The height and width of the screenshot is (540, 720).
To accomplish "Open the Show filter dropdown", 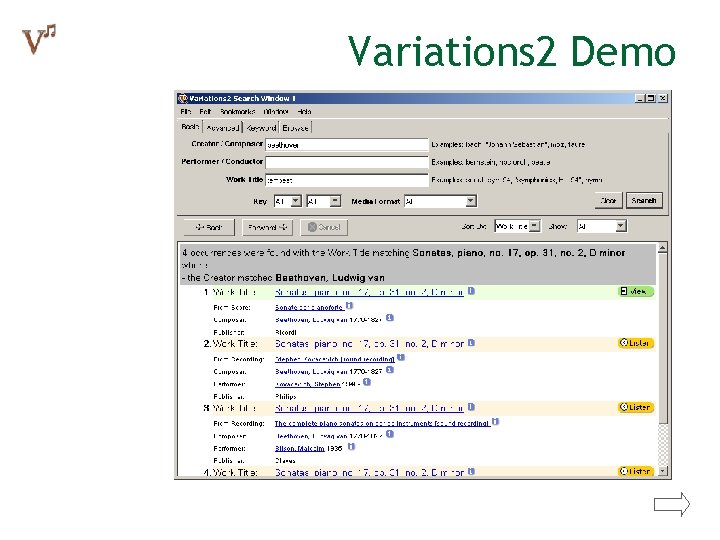I will coord(602,226).
